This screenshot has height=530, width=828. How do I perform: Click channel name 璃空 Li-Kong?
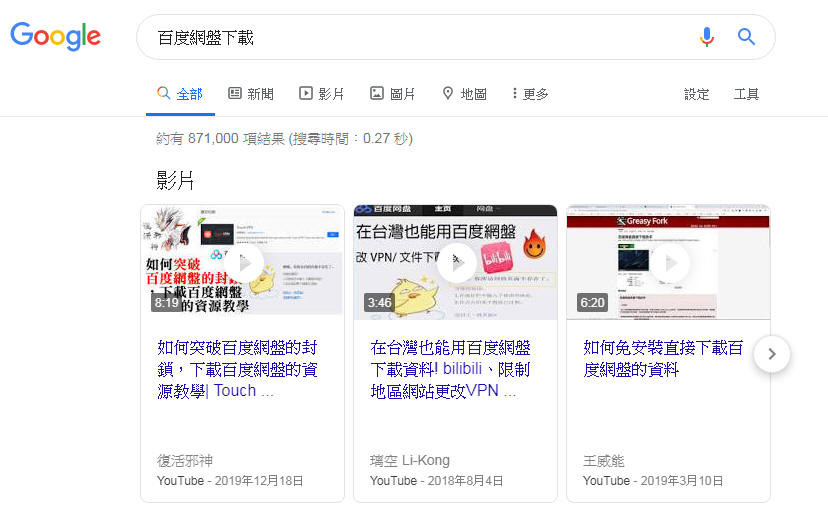410,461
